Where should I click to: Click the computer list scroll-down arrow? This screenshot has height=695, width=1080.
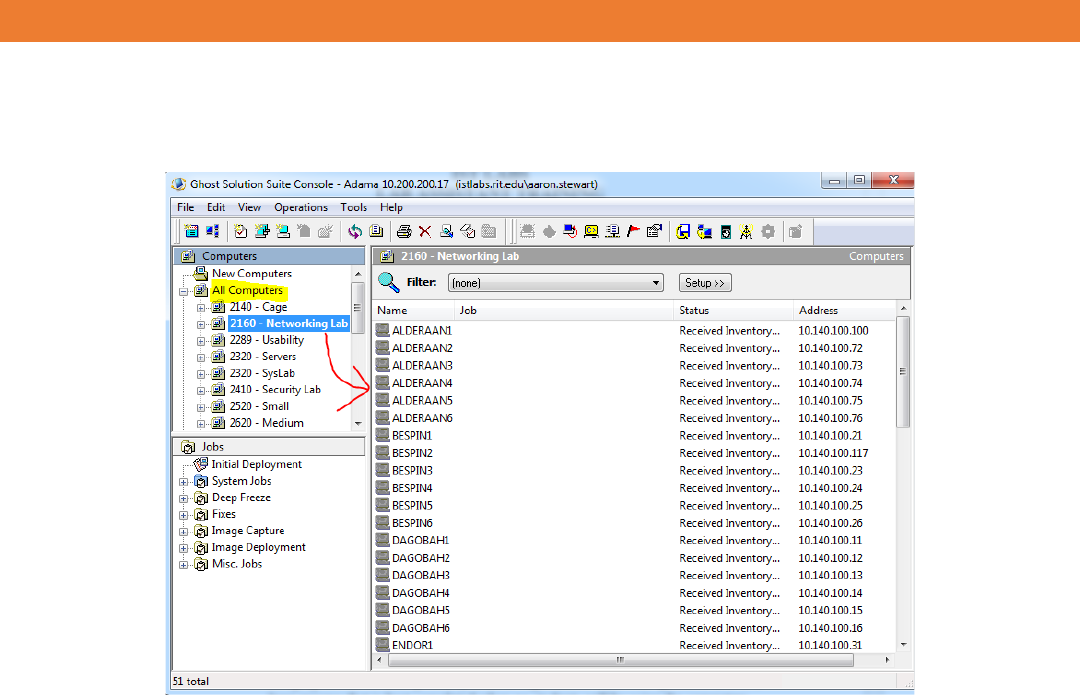[x=903, y=645]
